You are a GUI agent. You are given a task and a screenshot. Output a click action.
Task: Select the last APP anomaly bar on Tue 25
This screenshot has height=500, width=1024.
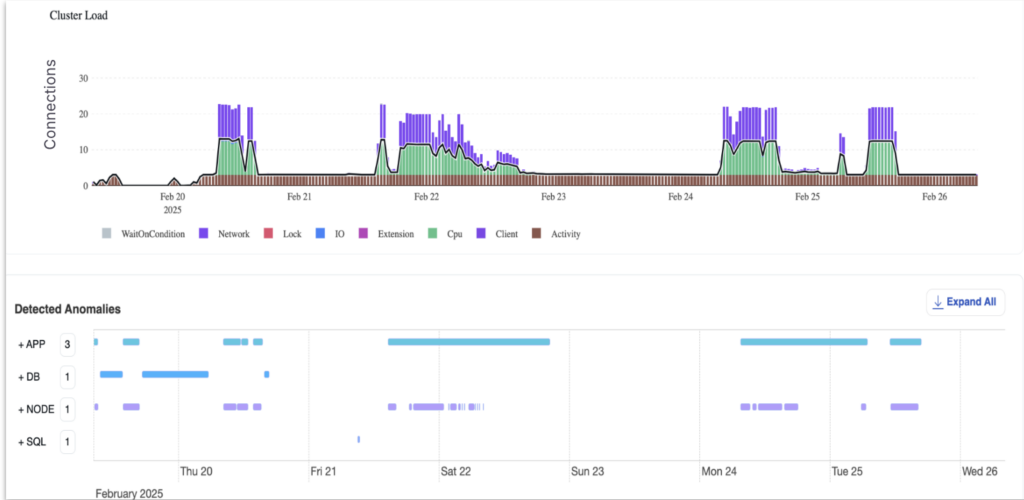click(x=906, y=342)
